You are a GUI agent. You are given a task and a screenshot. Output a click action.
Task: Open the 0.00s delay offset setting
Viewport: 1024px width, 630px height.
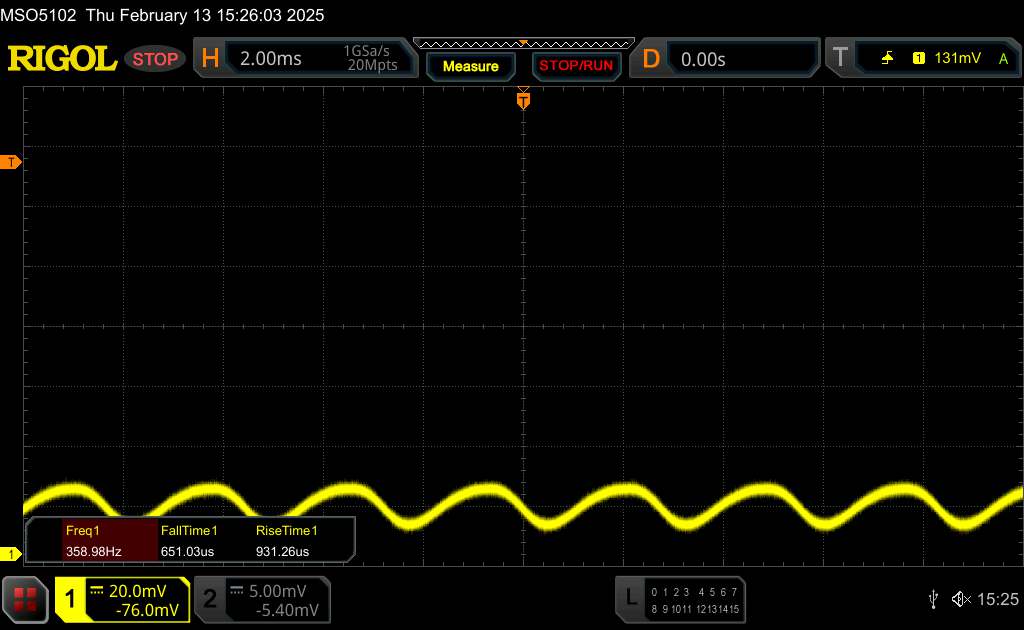tap(740, 59)
